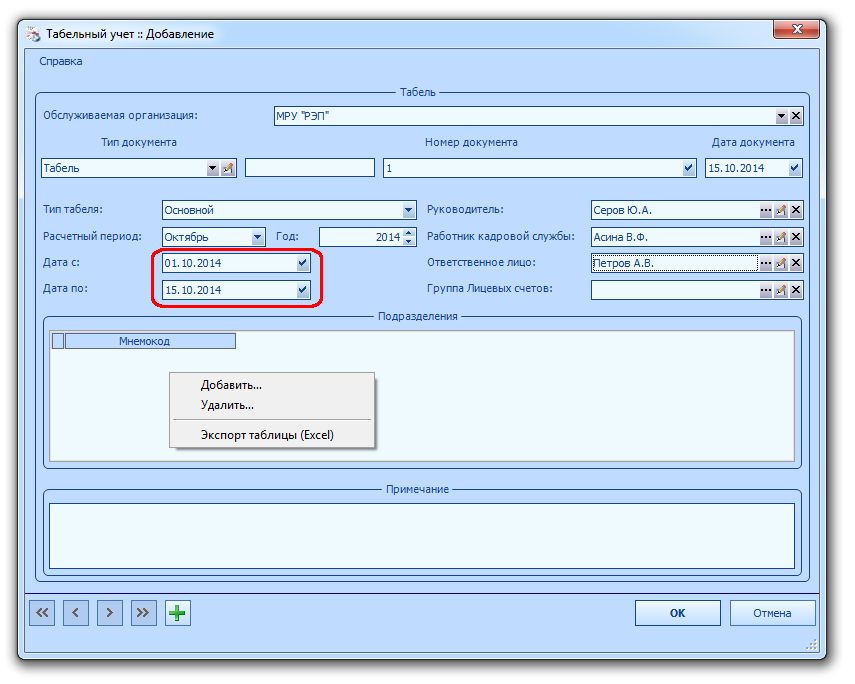Click the edit icon for Группа Лицевых счетов

781,290
